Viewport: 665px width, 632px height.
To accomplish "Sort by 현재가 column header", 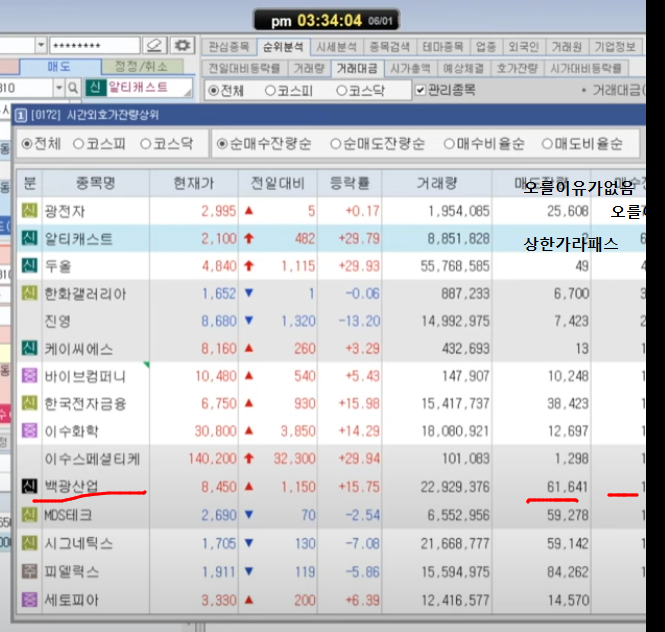I will pos(194,183).
